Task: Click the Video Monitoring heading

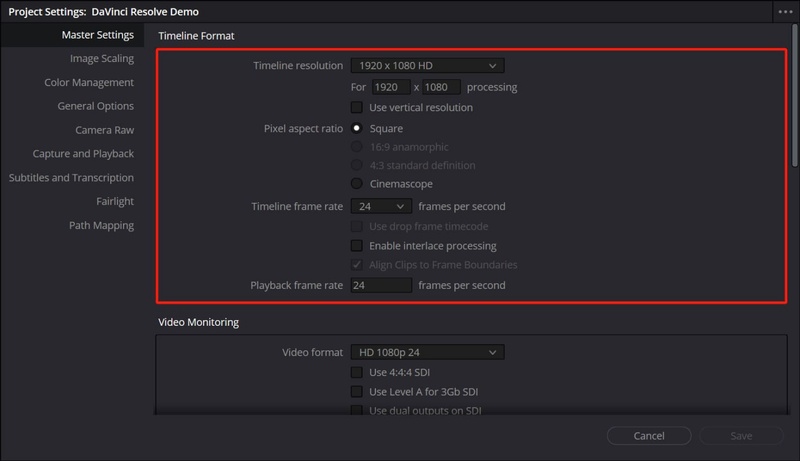Action: 198,322
